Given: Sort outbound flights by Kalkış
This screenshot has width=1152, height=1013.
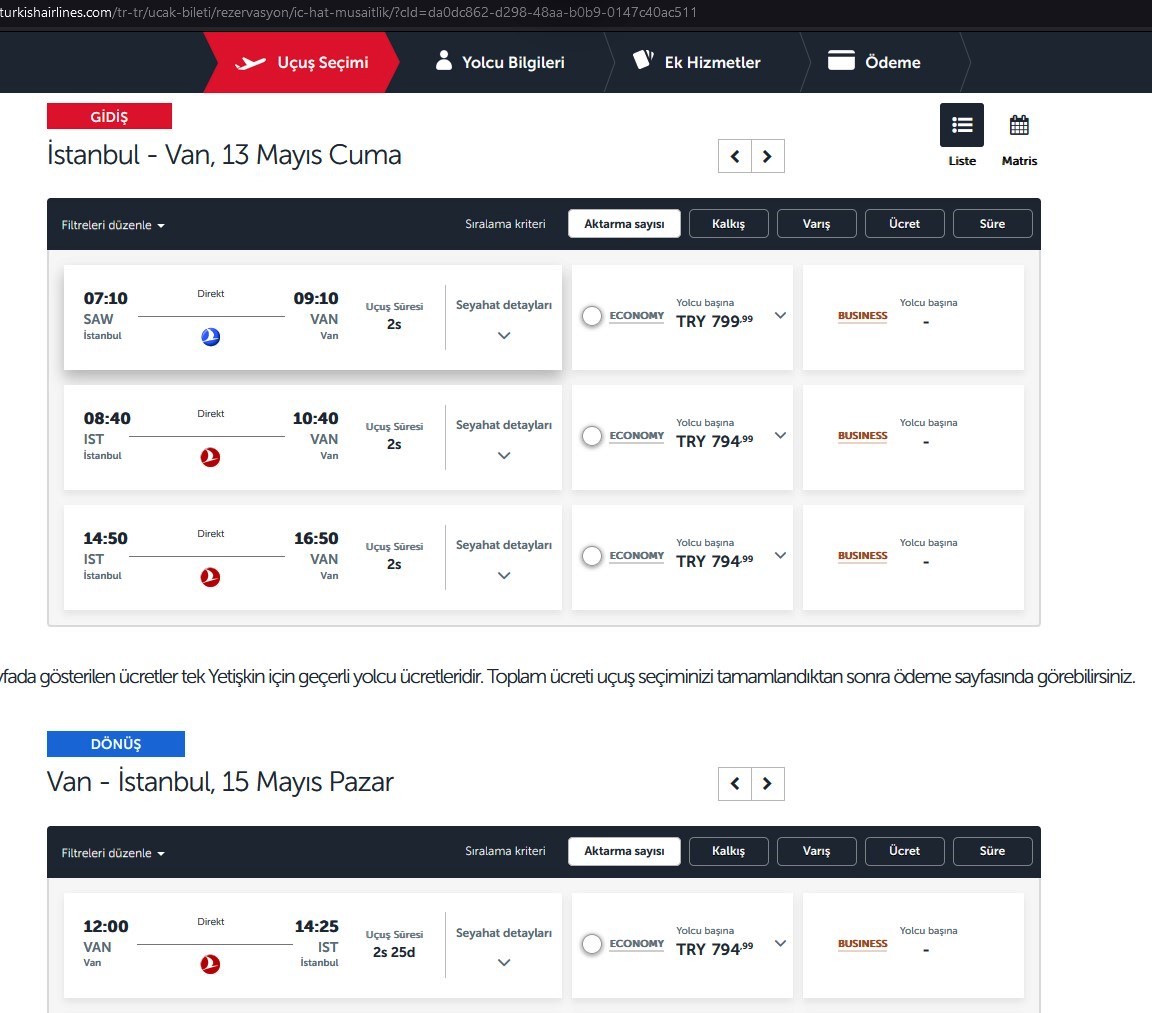Looking at the screenshot, I should [729, 224].
